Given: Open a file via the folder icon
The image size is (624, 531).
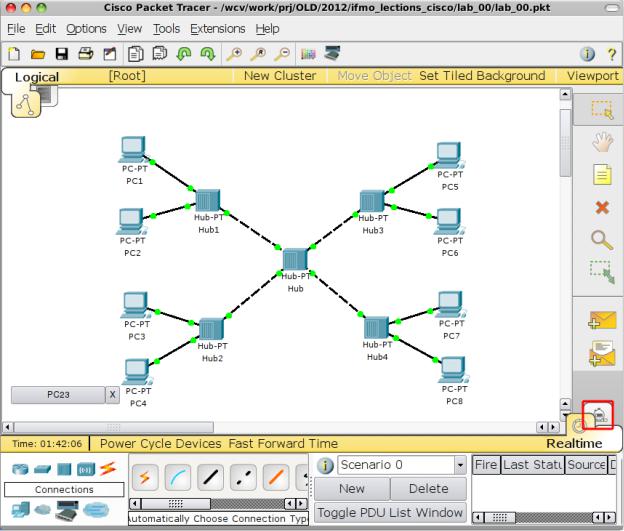Looking at the screenshot, I should coord(38,54).
